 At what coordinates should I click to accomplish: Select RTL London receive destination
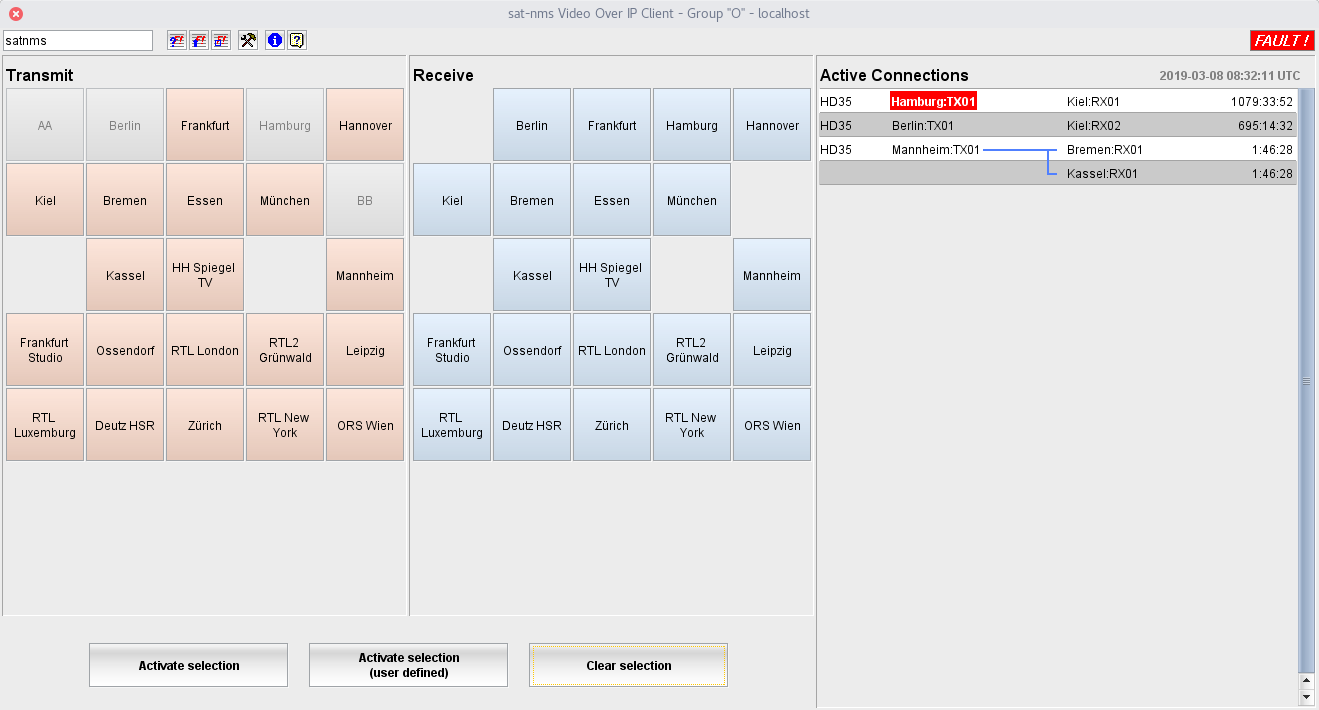[x=612, y=351]
